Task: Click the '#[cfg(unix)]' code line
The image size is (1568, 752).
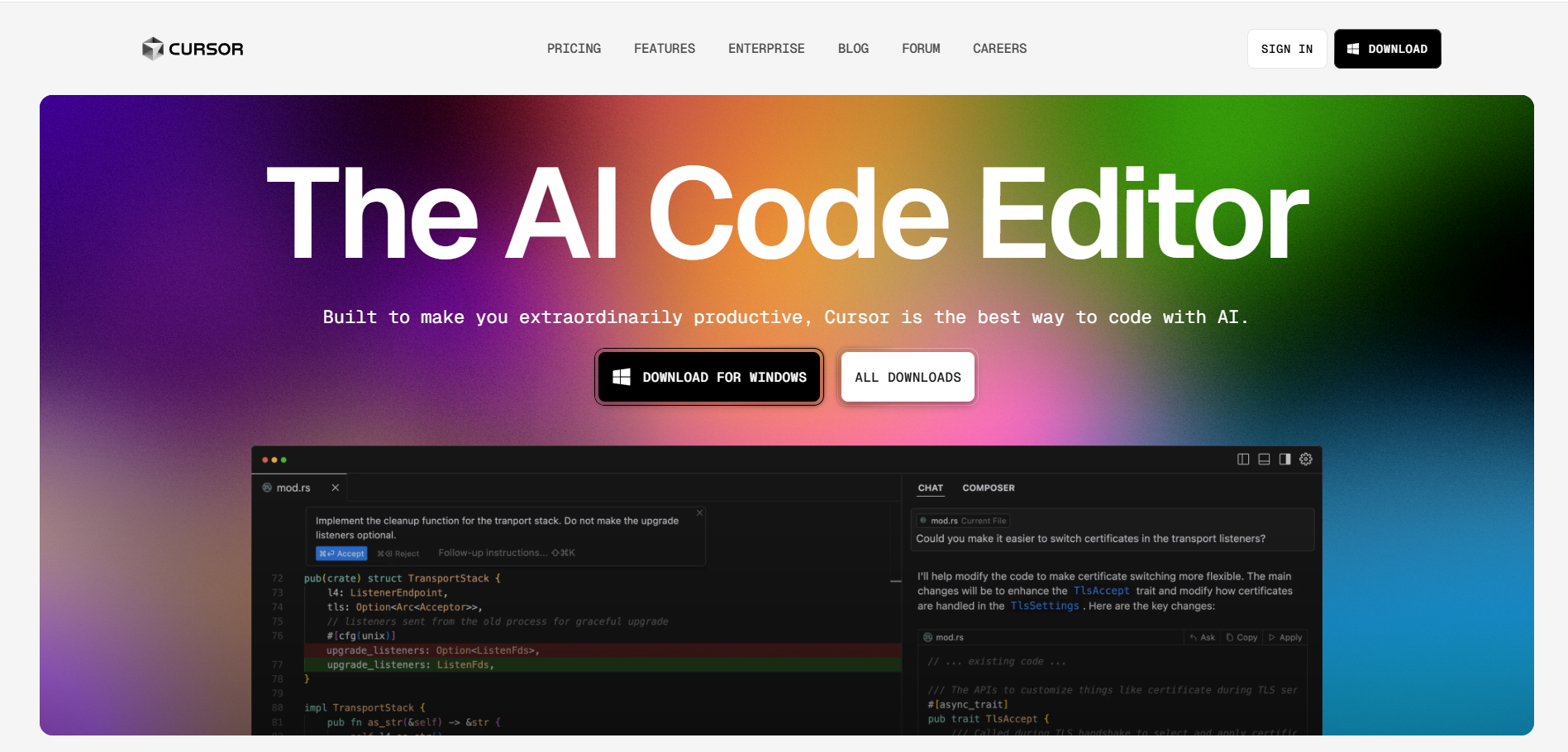Action: (x=361, y=636)
